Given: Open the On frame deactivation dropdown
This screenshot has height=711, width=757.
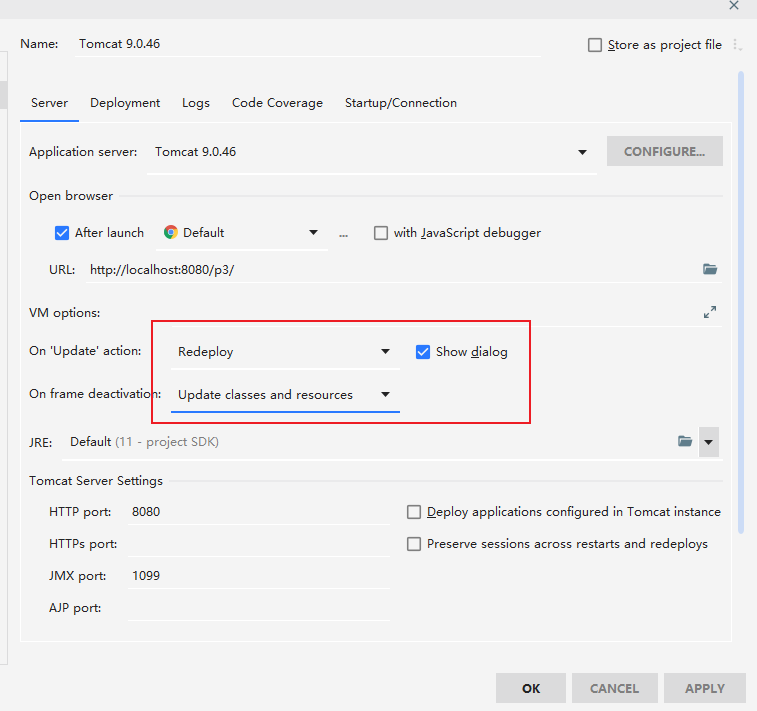Looking at the screenshot, I should (385, 395).
